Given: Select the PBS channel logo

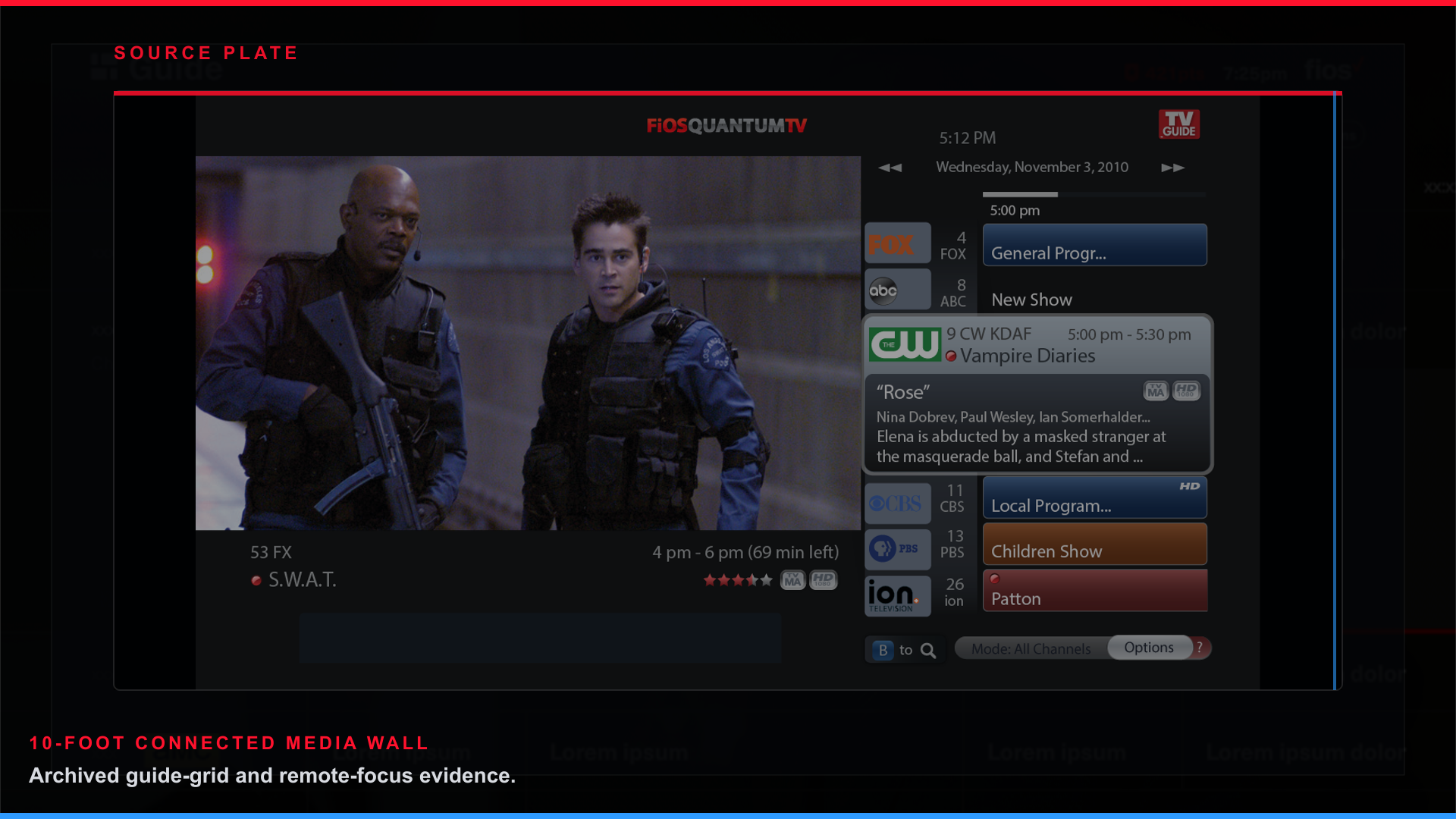Looking at the screenshot, I should click(898, 549).
